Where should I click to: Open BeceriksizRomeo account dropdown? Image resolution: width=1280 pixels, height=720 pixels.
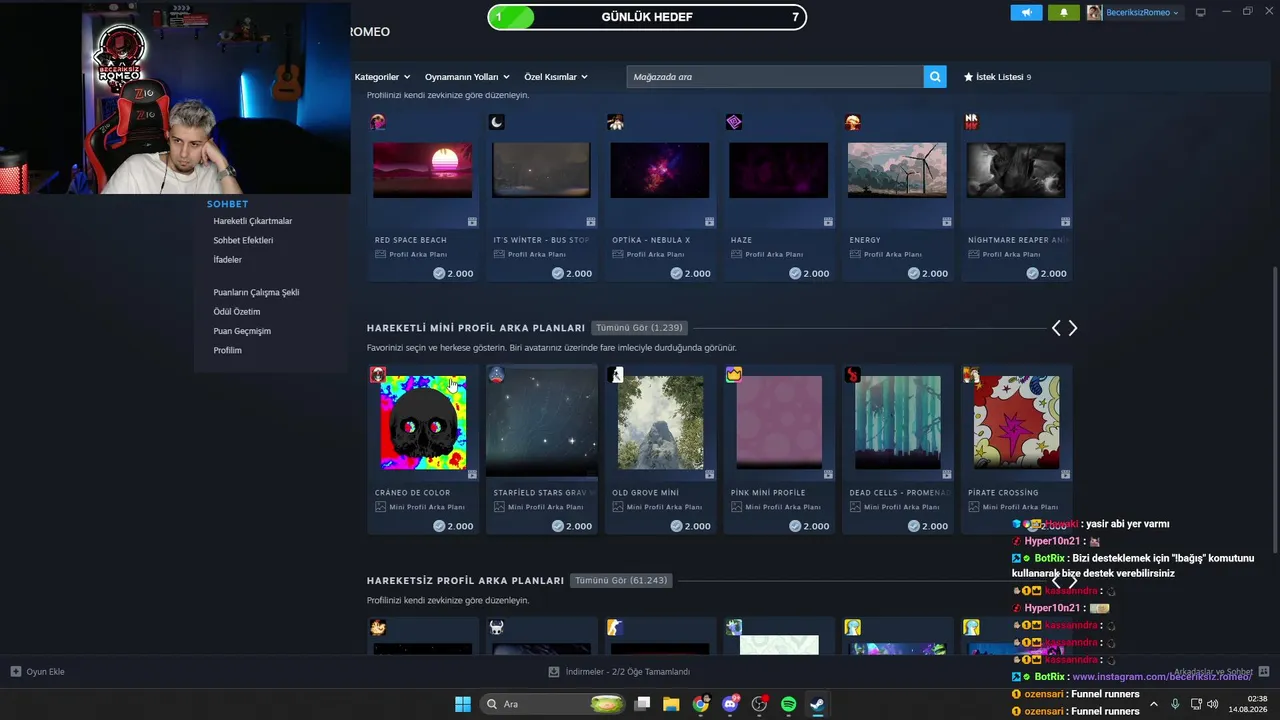(x=1134, y=12)
